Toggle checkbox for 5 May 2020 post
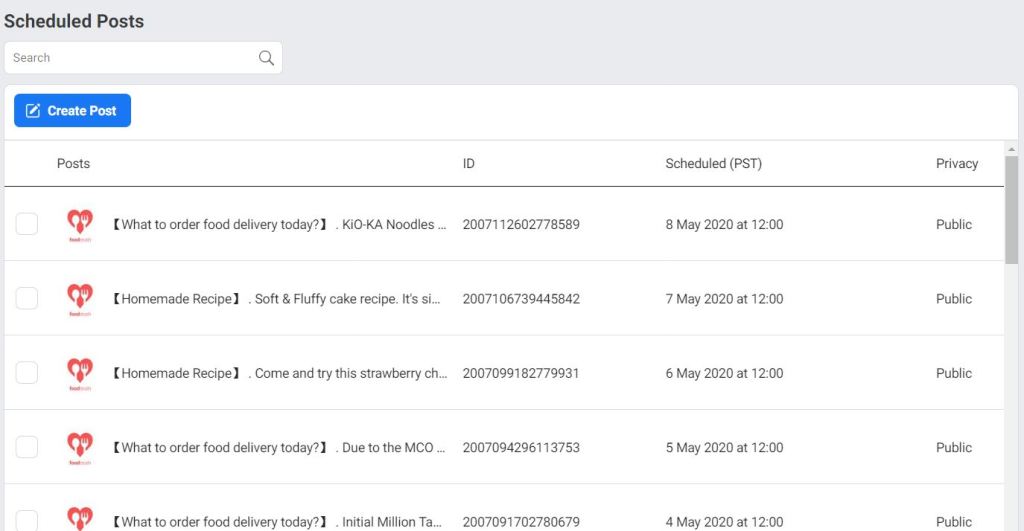Viewport: 1024px width, 531px height. pyautogui.click(x=27, y=447)
